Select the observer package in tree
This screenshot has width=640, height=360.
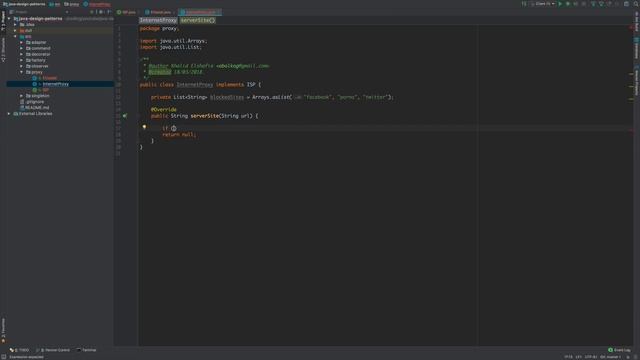pos(40,66)
